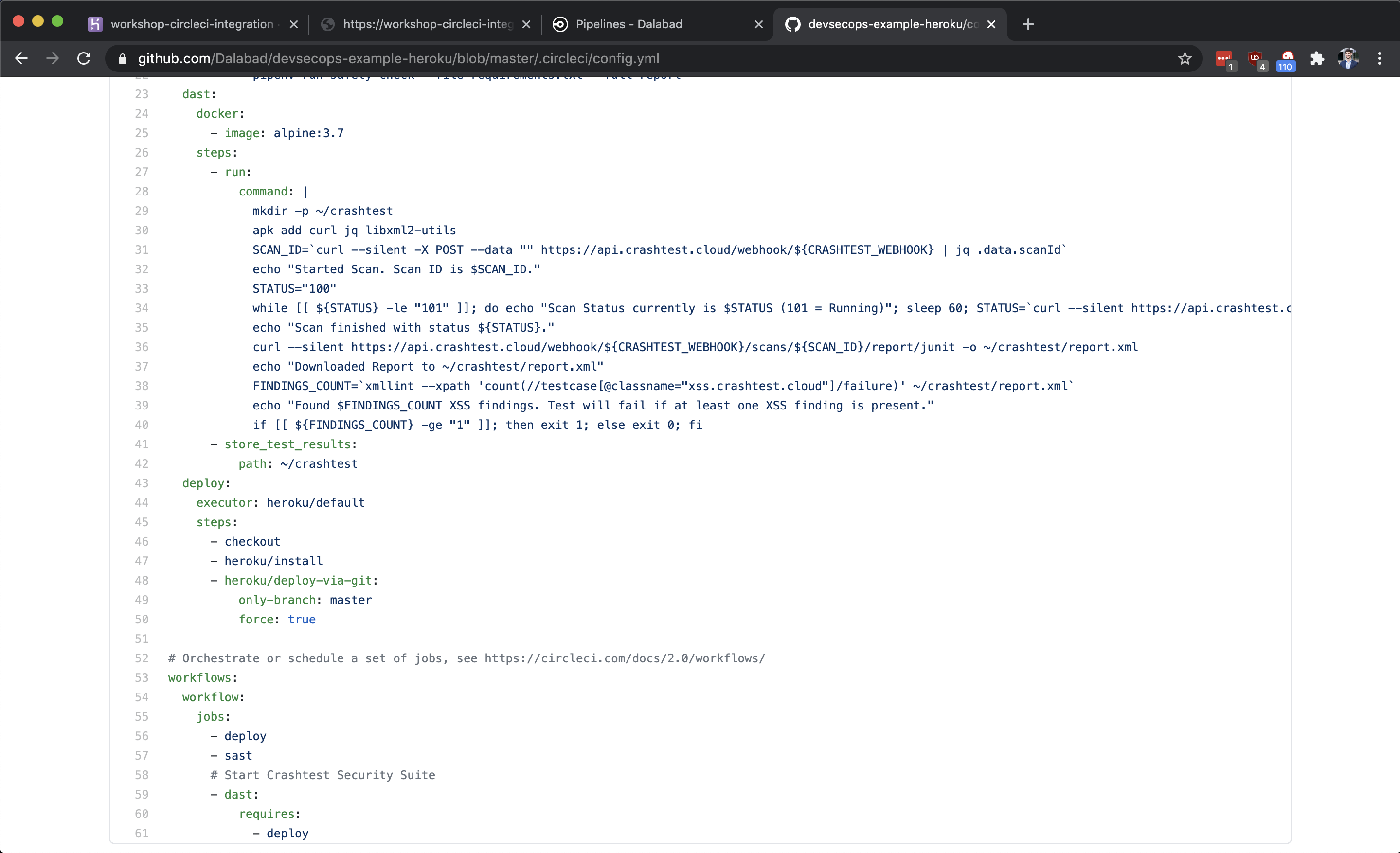The width and height of the screenshot is (1400, 853).
Task: Switch to the workshop-circleci-integration tab
Action: tap(191, 24)
